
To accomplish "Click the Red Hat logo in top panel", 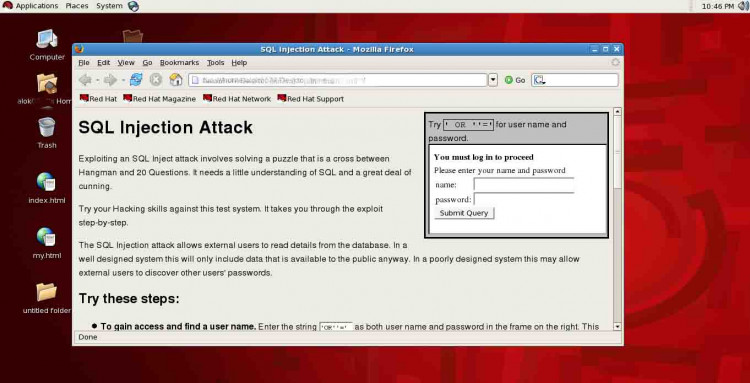I will [7, 6].
